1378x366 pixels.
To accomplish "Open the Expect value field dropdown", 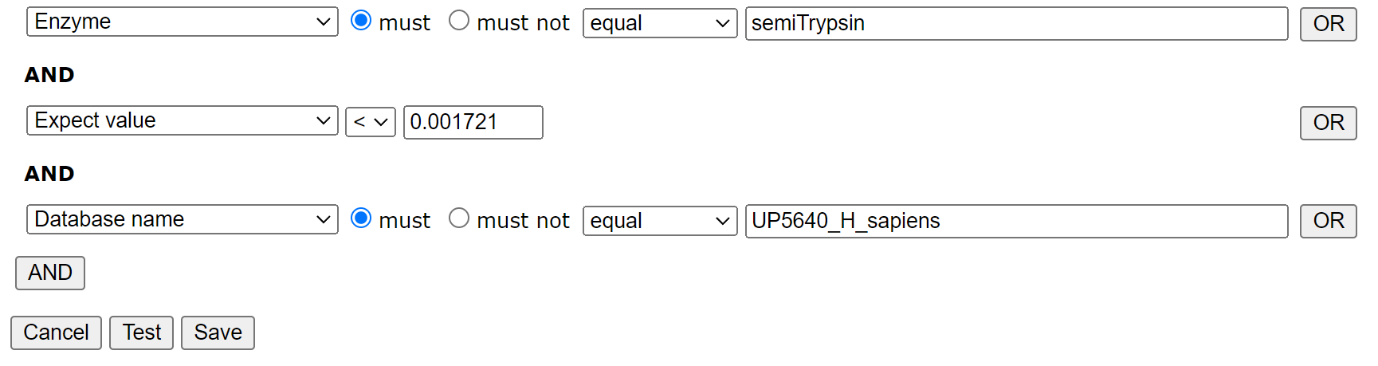I will point(182,121).
